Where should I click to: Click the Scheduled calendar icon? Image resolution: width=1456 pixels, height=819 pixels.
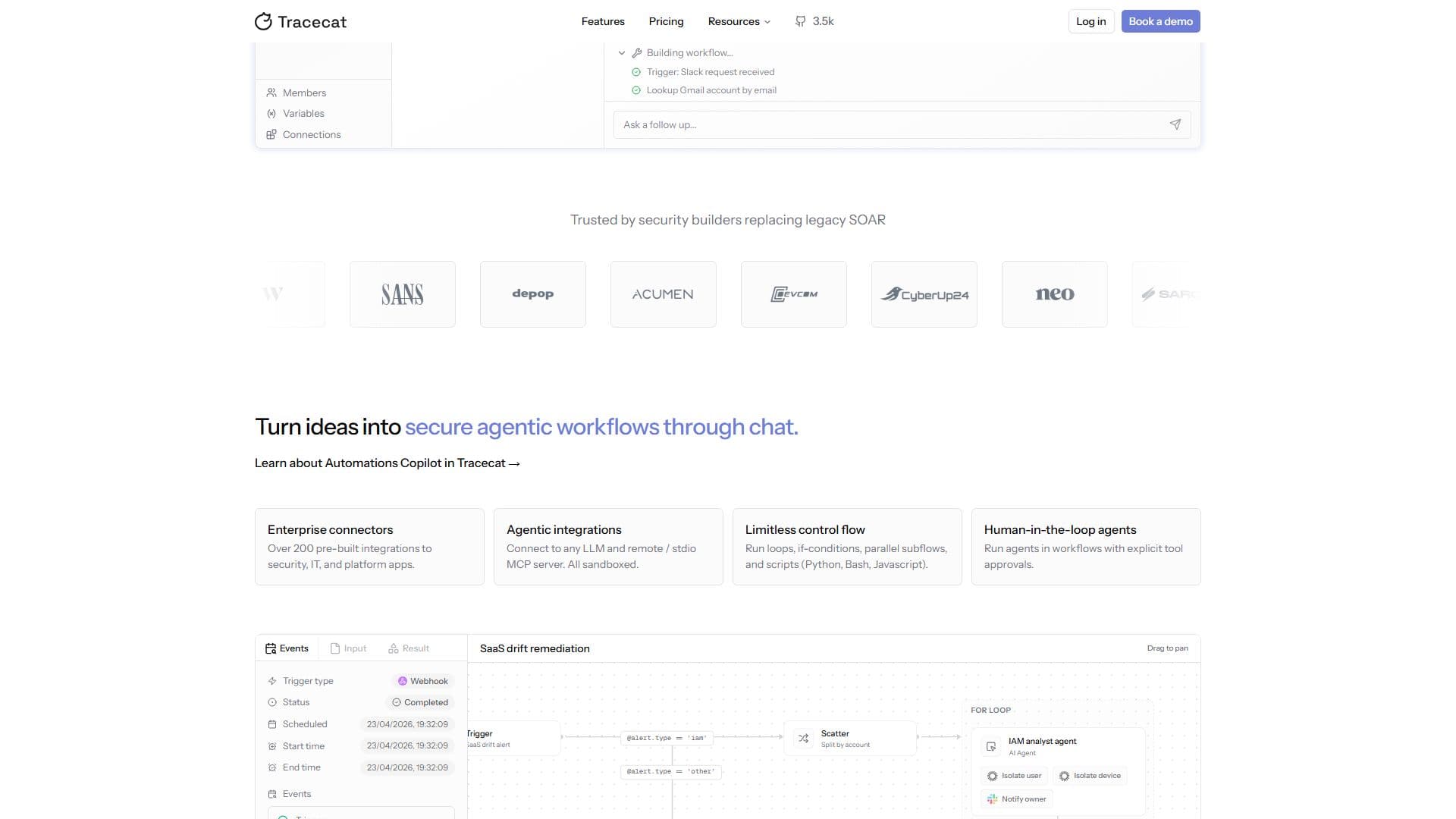[x=272, y=724]
